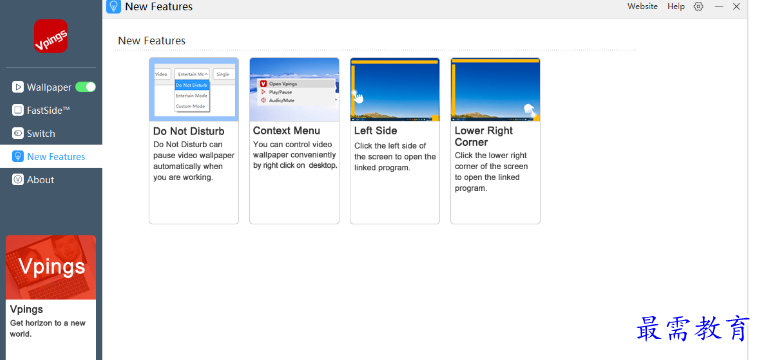Screen dimensions: 758x360
Task: Click the Left Side thumbnail image
Action: coord(395,89)
